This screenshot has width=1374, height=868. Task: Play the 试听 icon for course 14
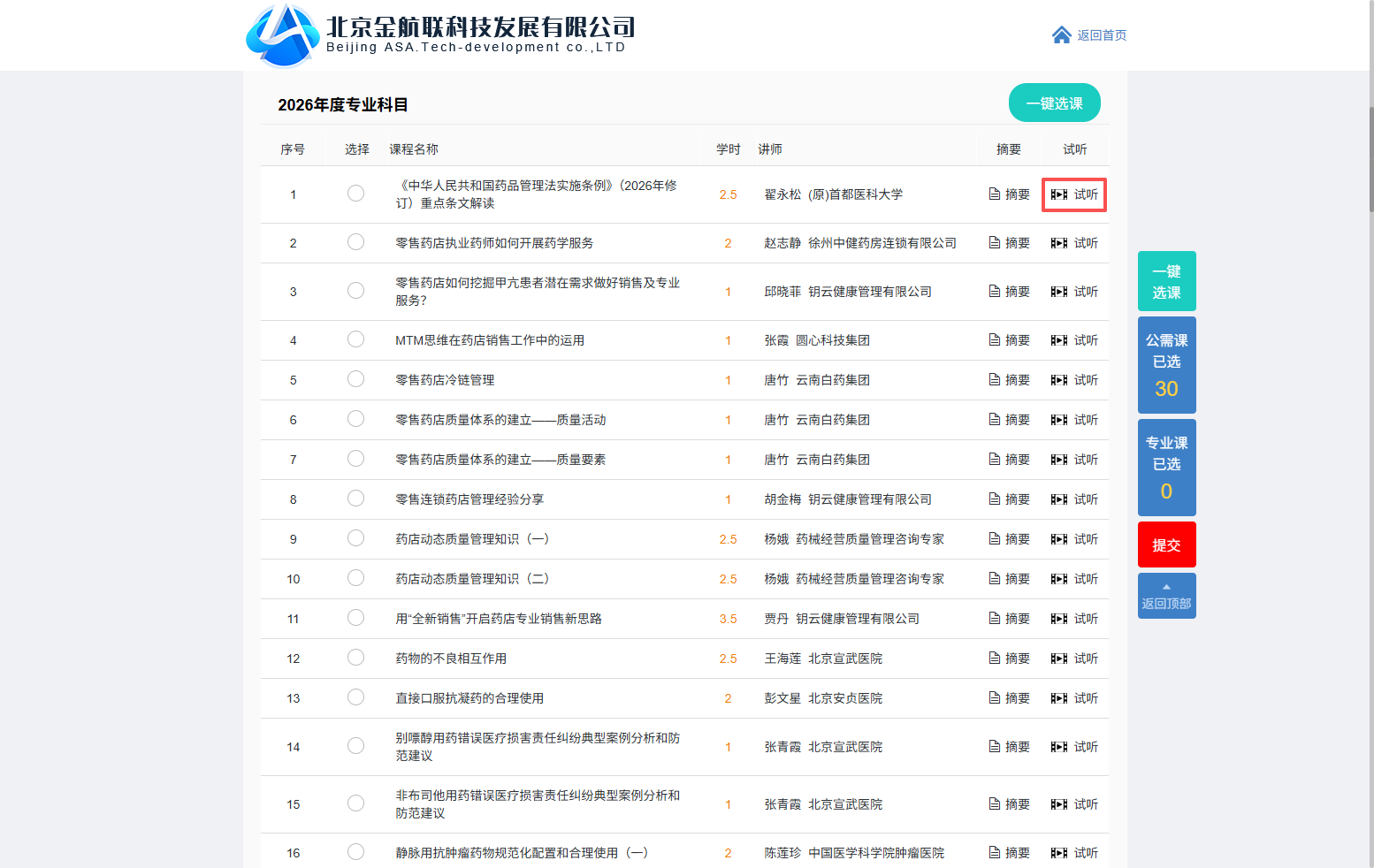1059,747
